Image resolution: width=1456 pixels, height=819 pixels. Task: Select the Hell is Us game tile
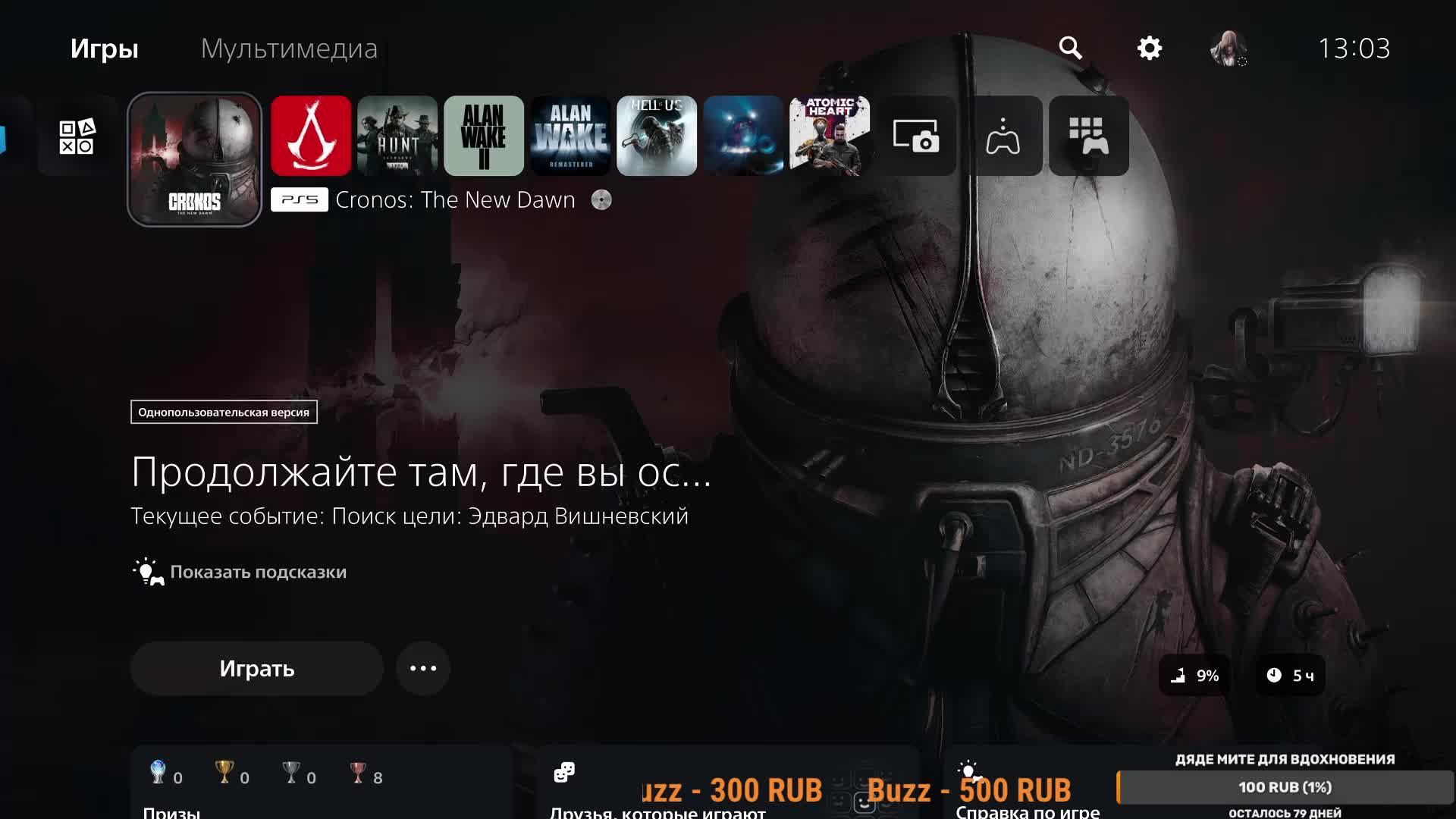(657, 136)
